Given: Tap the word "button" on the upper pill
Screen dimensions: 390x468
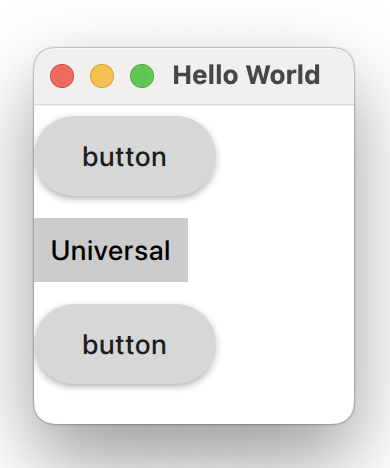Looking at the screenshot, I should (124, 157).
